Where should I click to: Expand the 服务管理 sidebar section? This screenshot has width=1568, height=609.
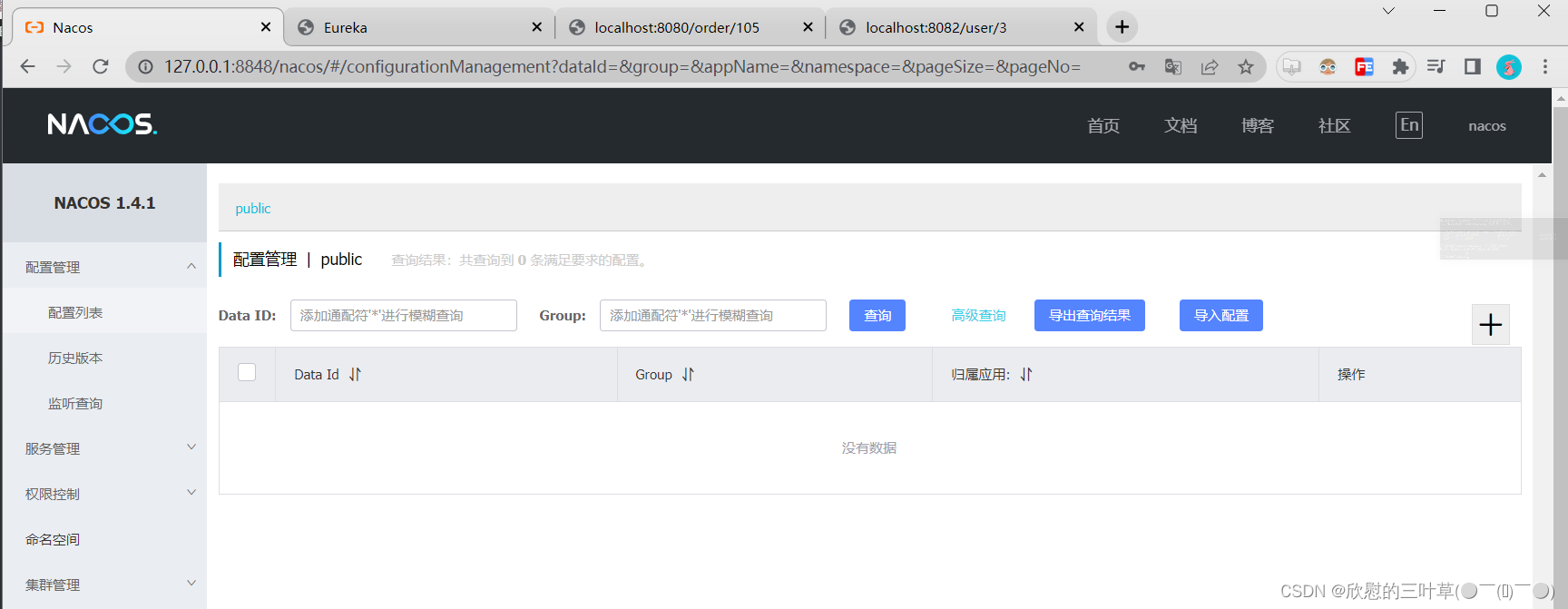tap(104, 448)
